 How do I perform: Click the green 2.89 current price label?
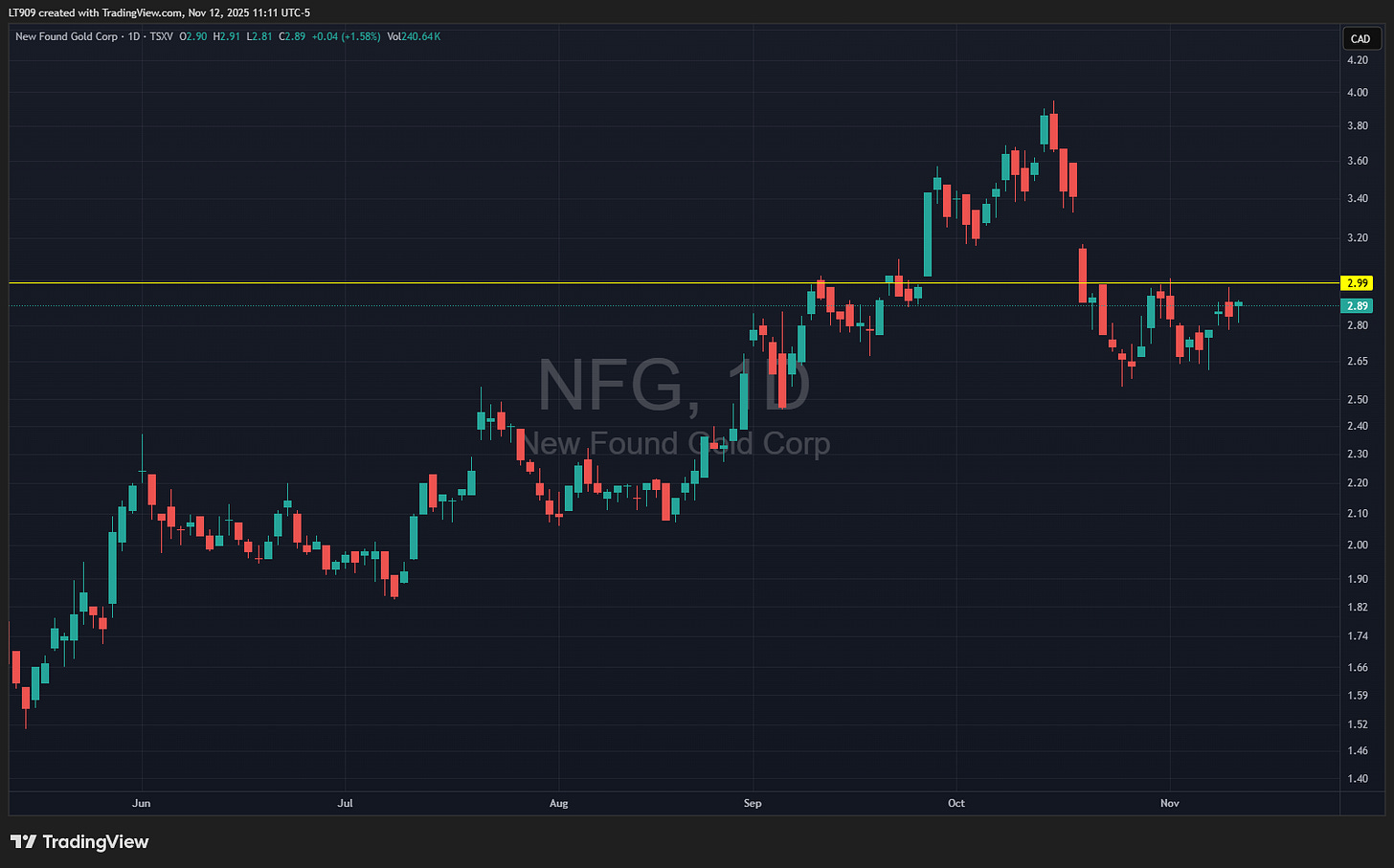[1358, 306]
